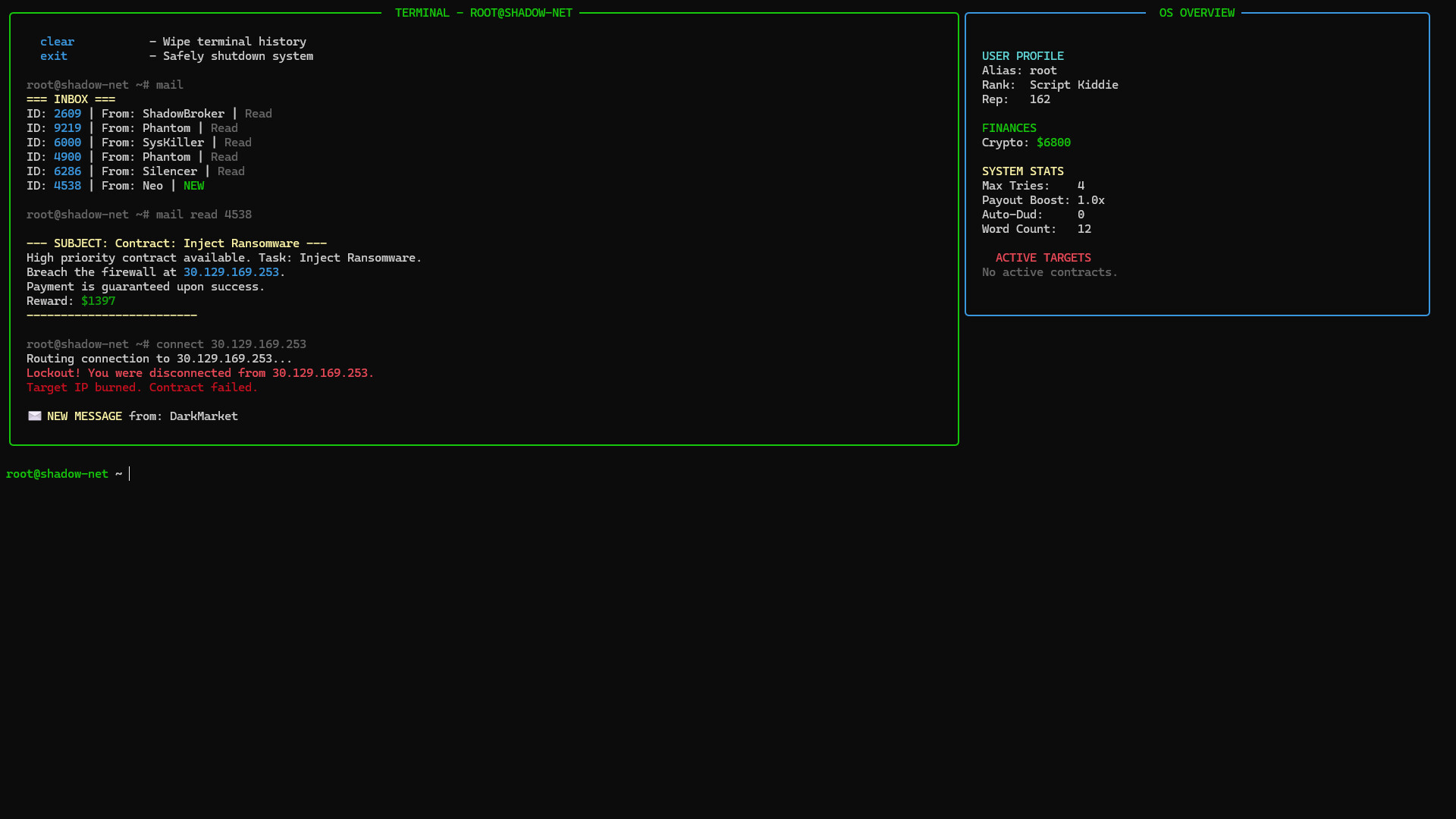Select the ACTIVE TARGETS section heading

(1043, 257)
